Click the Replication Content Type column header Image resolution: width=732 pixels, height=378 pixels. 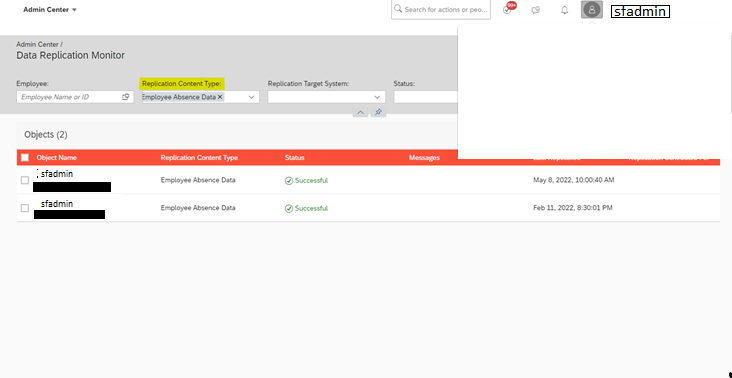(x=199, y=158)
